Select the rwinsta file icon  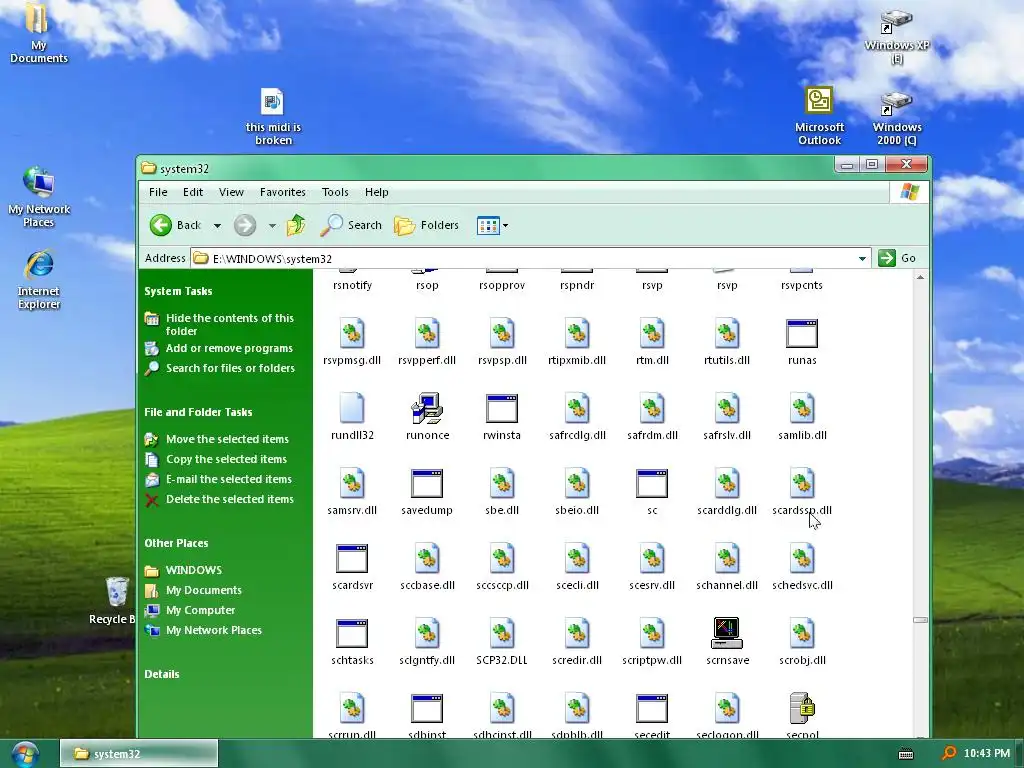coord(502,409)
